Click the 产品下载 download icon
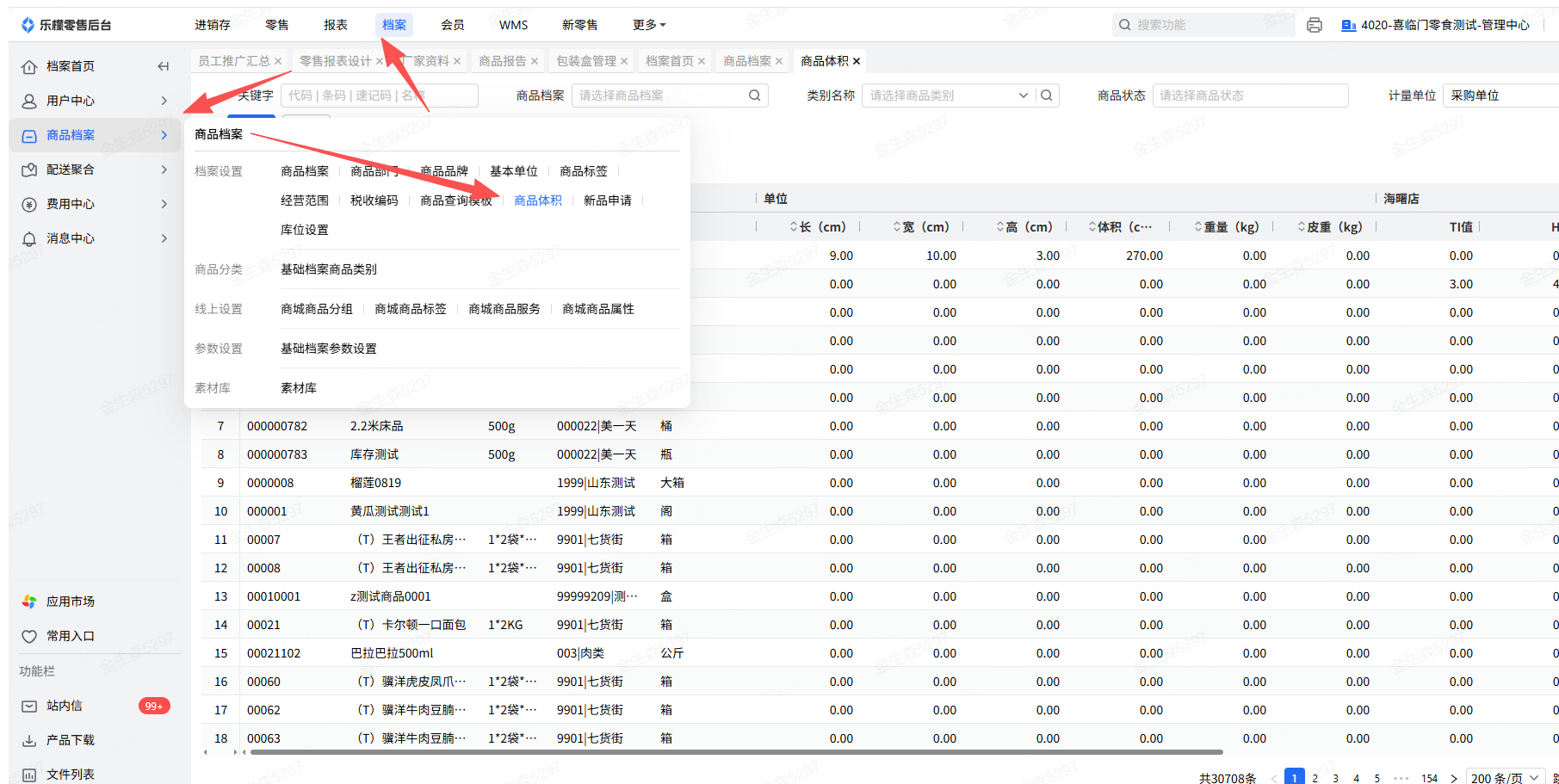1559x784 pixels. (x=29, y=740)
